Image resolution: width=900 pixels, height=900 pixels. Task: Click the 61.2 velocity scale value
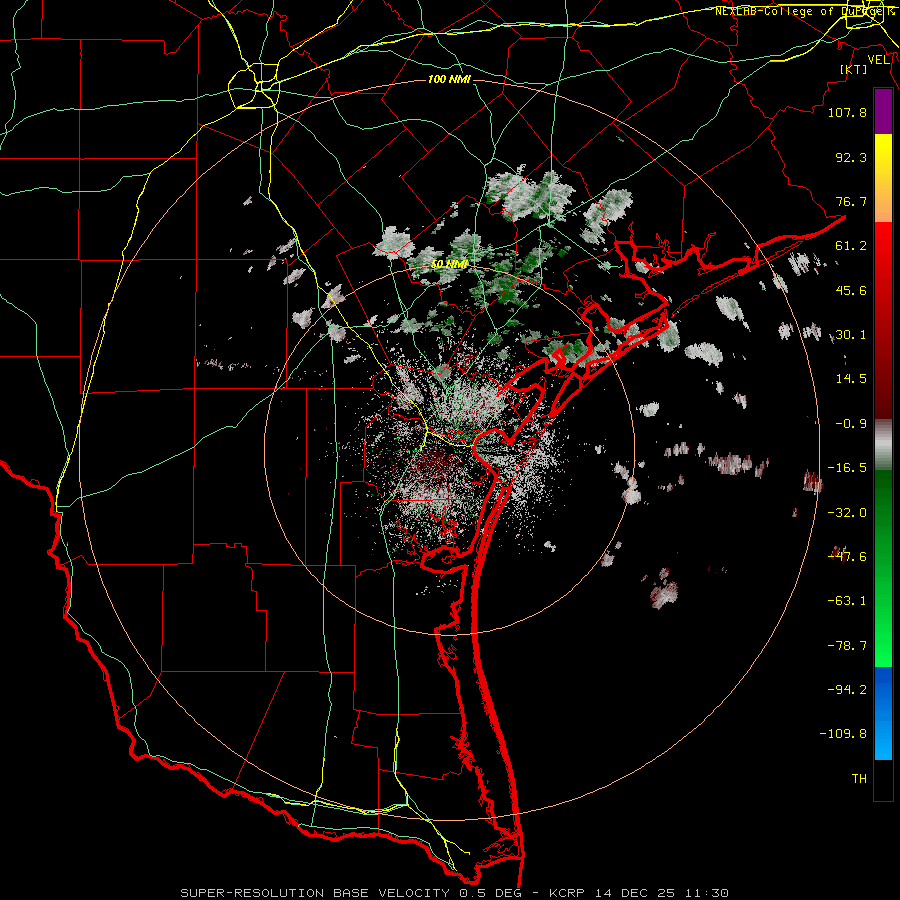[x=851, y=246]
